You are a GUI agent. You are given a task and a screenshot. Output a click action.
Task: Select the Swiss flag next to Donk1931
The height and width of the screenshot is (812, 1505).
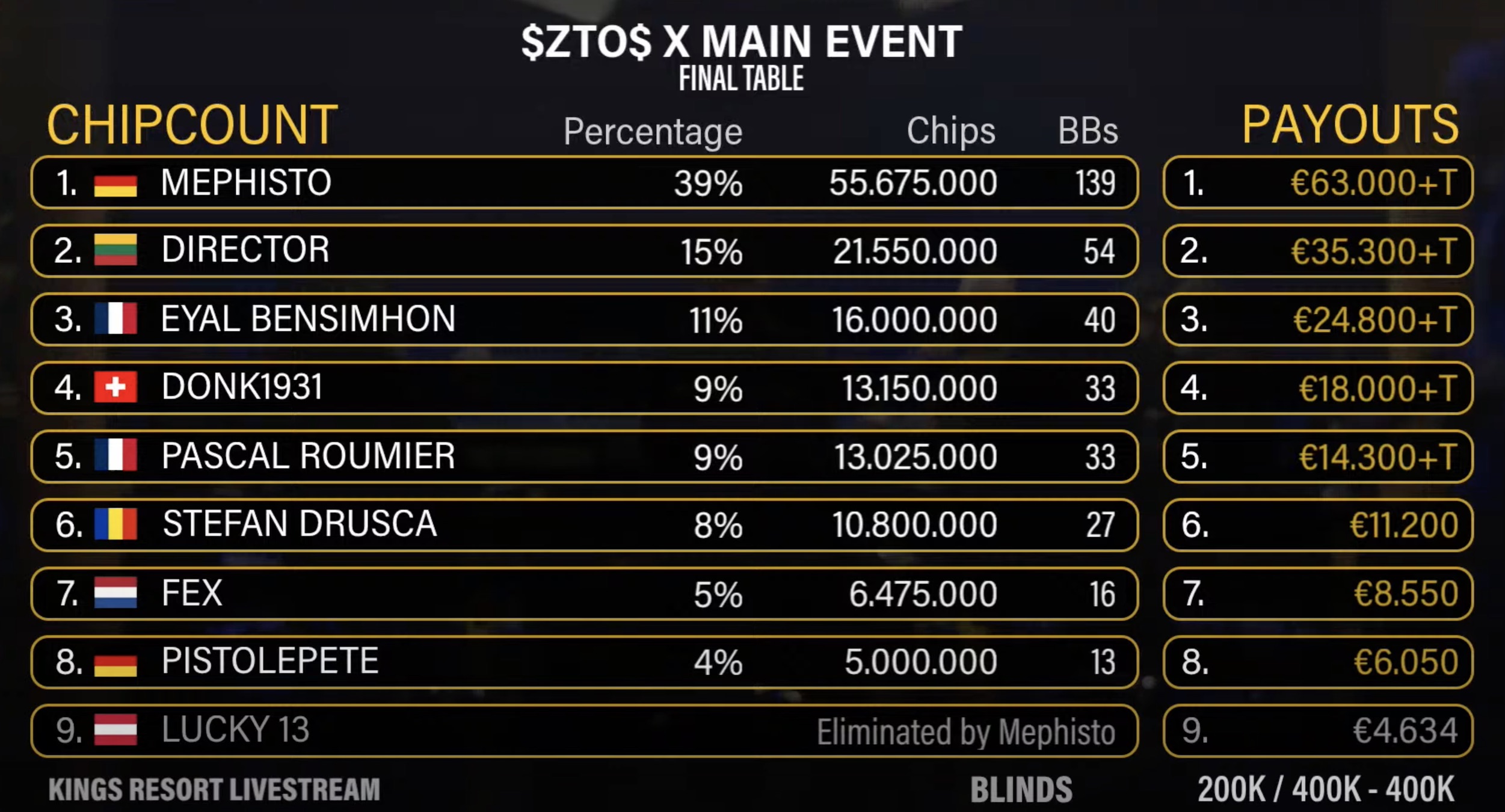pos(115,387)
